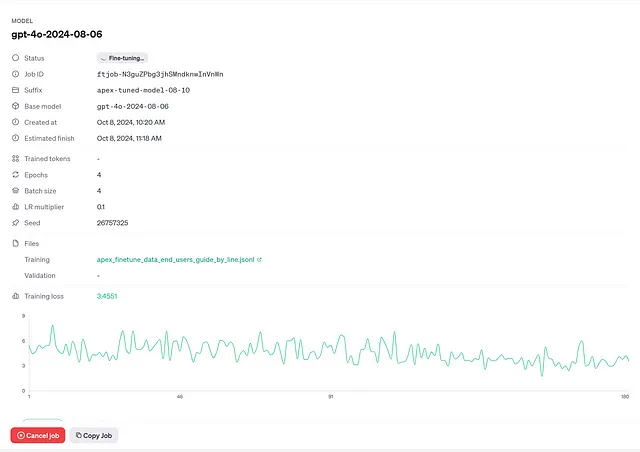Click the Estimated finish label
The image size is (640, 452).
(49, 138)
